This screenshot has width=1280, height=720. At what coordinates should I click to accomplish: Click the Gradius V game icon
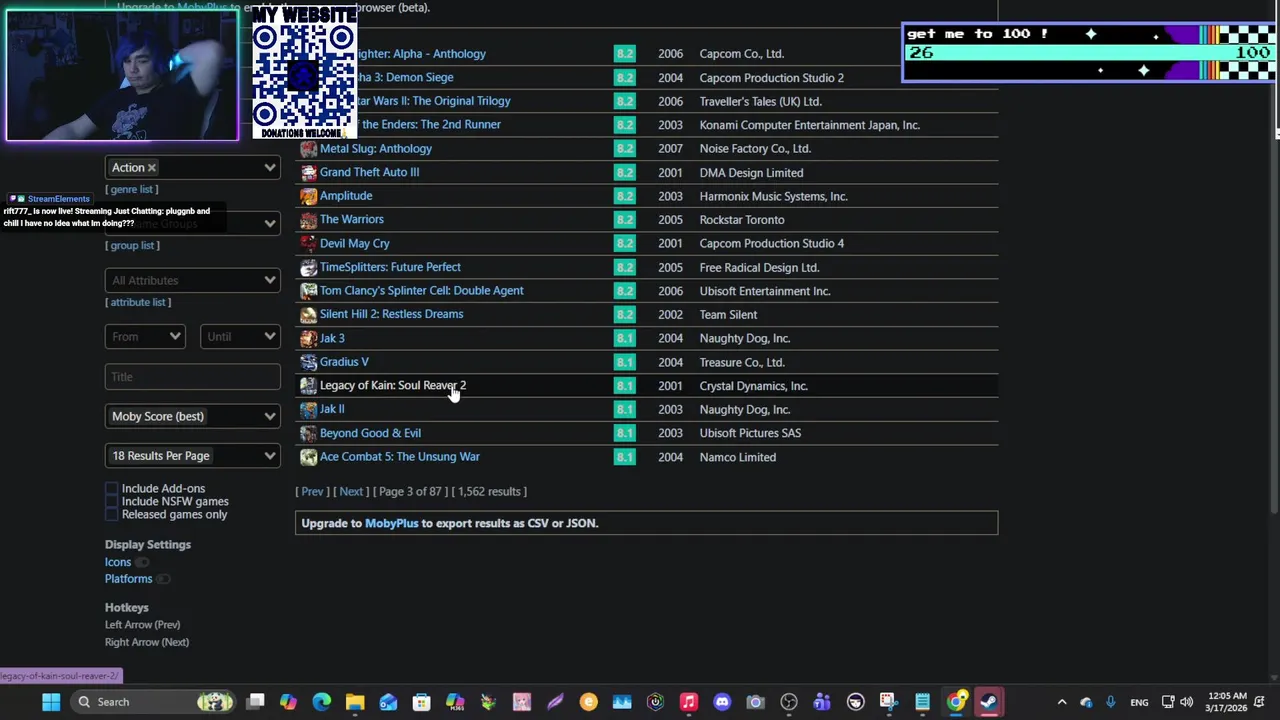308,362
